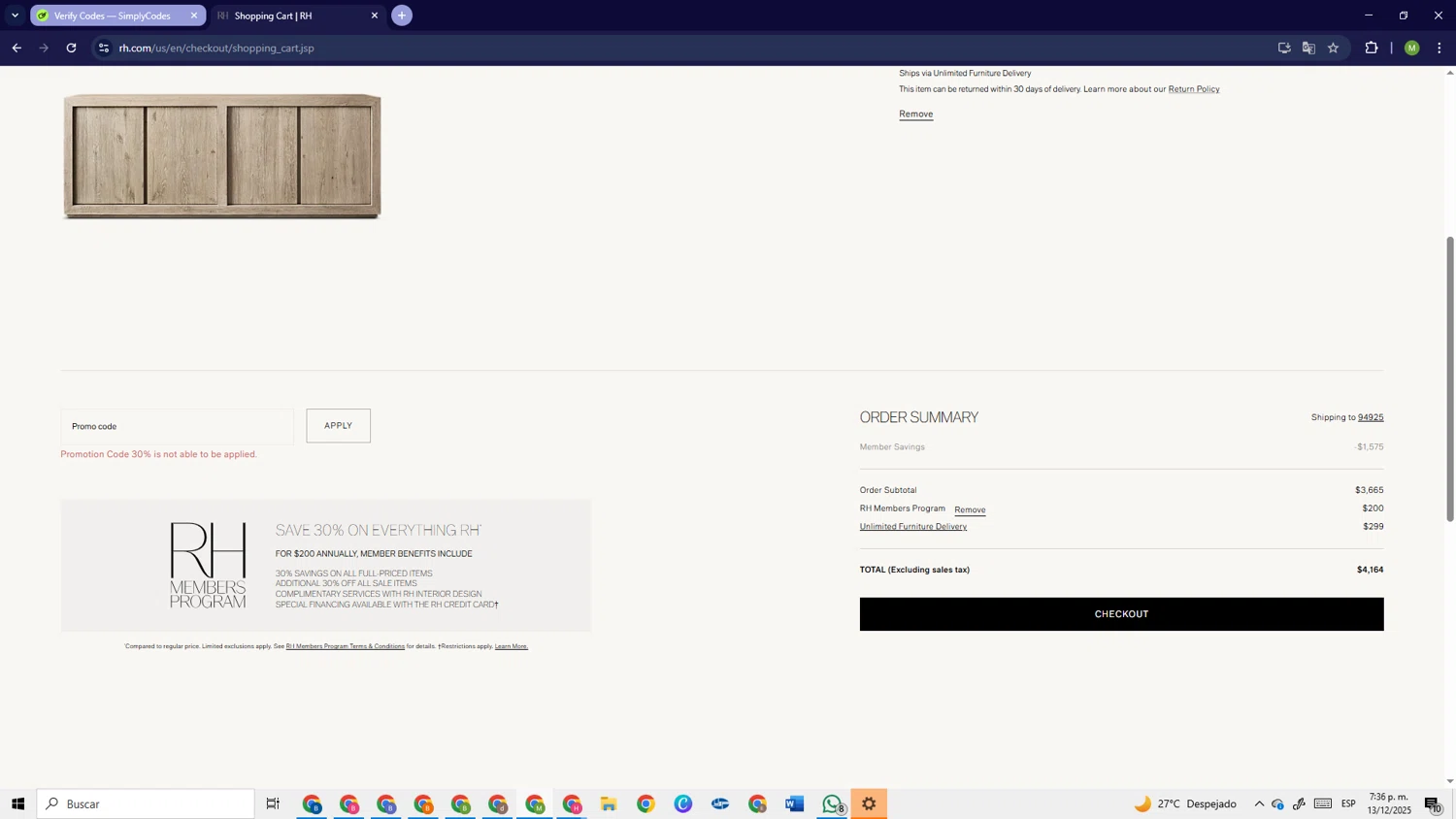Open Chrome extensions puzzle icon
The height and width of the screenshot is (819, 1456).
[x=1372, y=48]
